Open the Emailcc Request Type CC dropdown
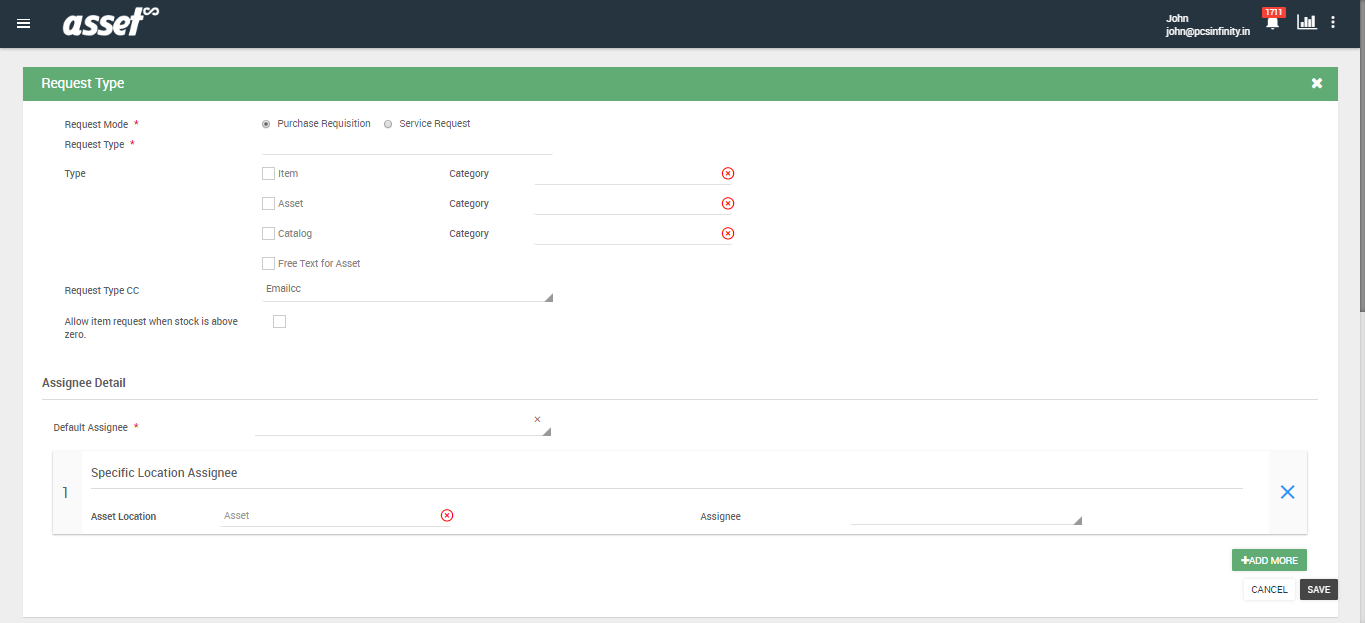This screenshot has width=1365, height=623. [407, 289]
